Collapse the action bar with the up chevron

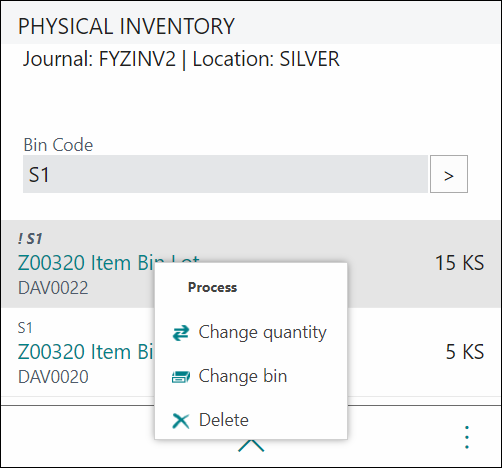click(x=251, y=446)
